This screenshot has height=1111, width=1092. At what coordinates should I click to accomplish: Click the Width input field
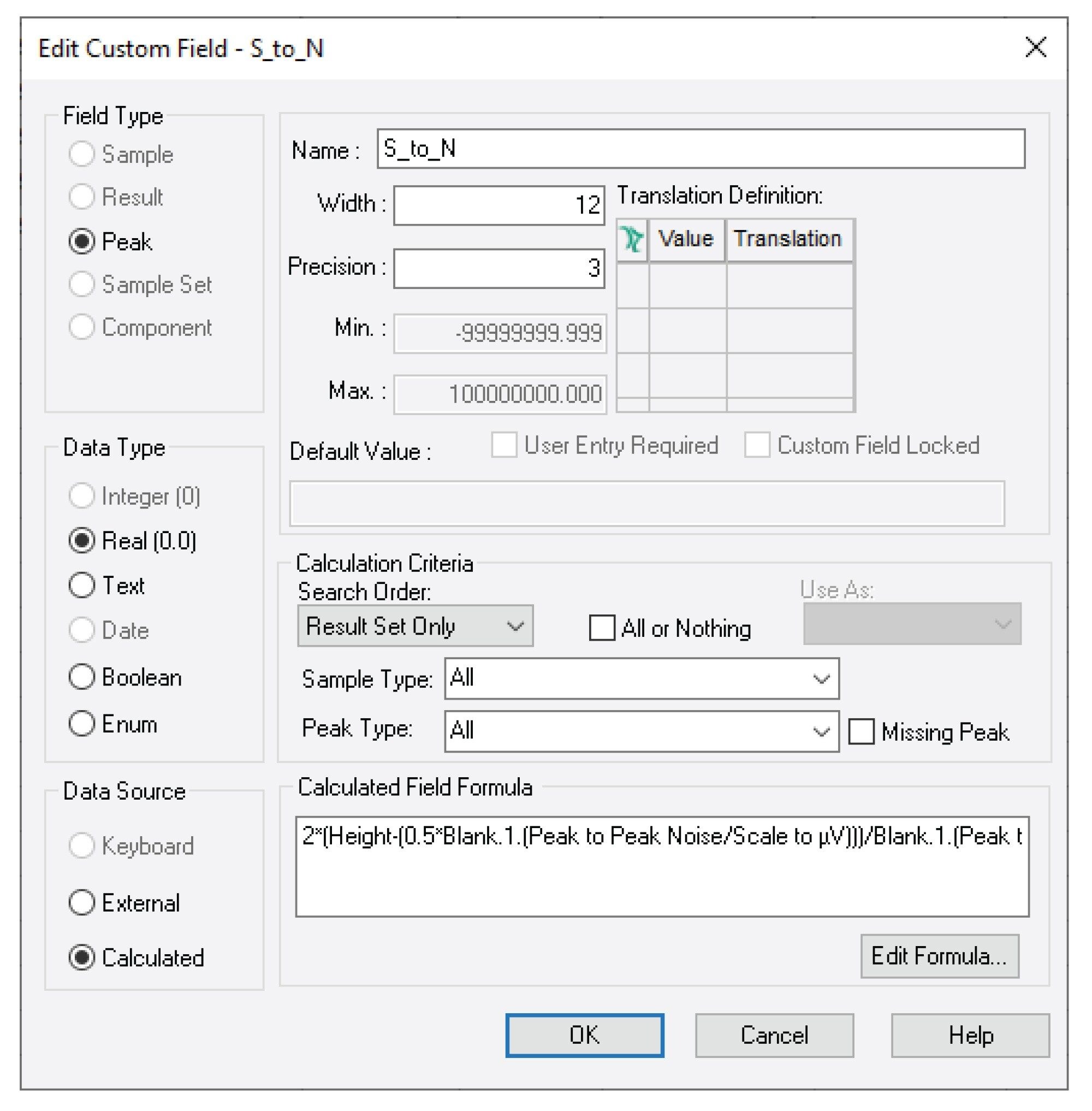click(499, 205)
